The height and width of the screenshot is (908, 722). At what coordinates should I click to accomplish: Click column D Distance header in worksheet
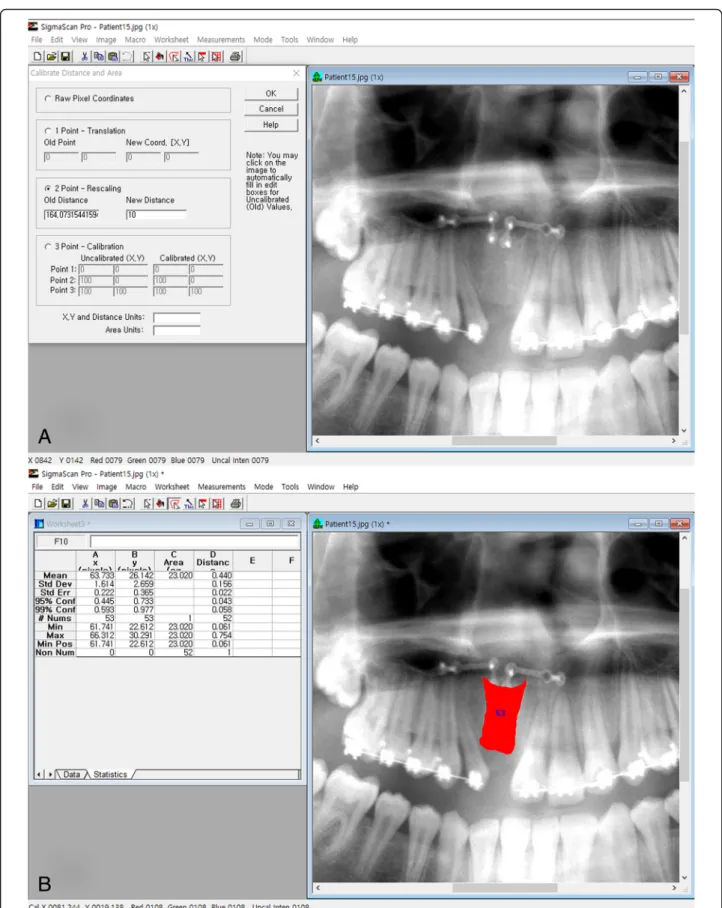click(x=213, y=562)
